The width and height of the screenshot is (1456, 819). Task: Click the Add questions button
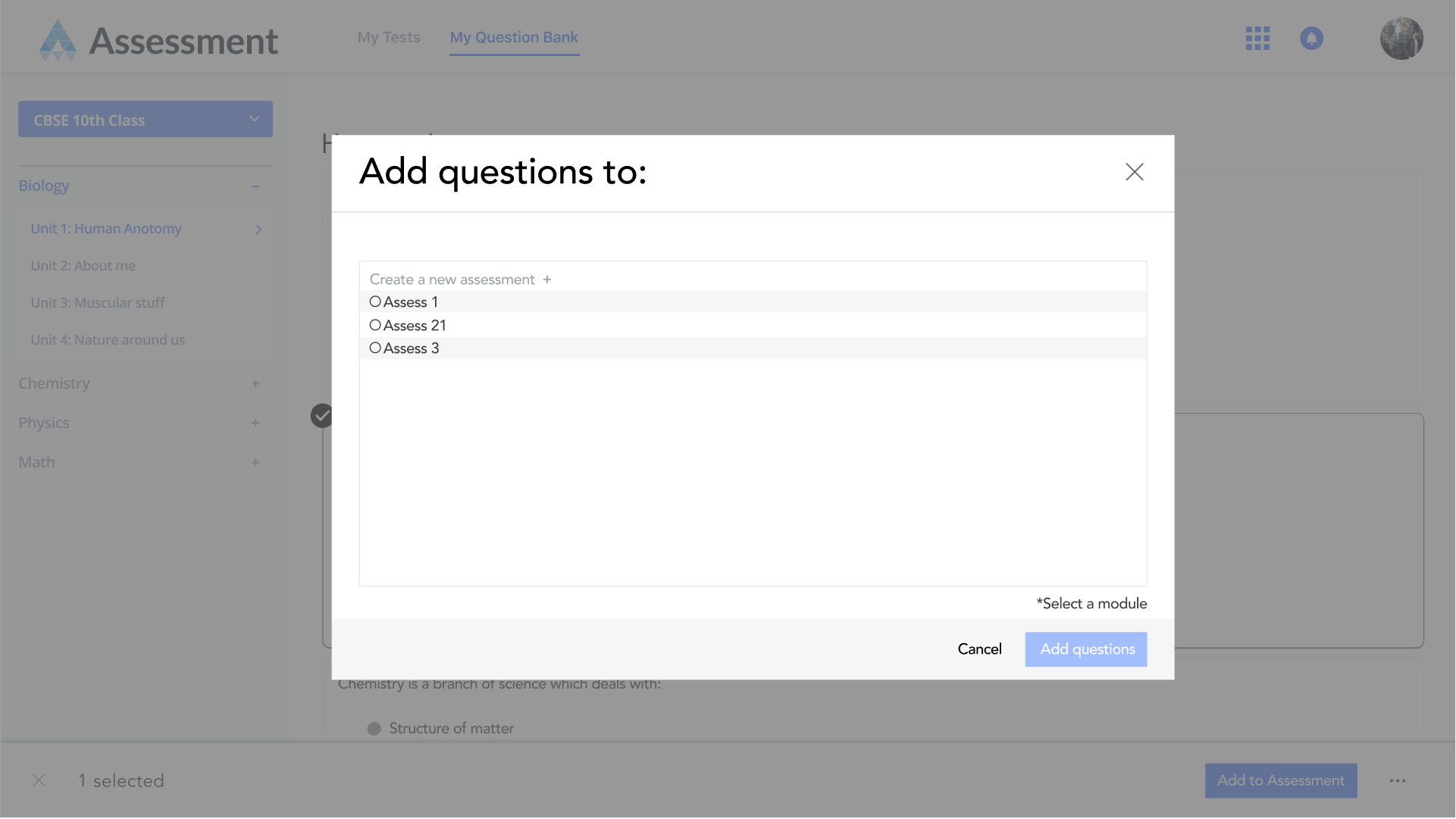1085,649
